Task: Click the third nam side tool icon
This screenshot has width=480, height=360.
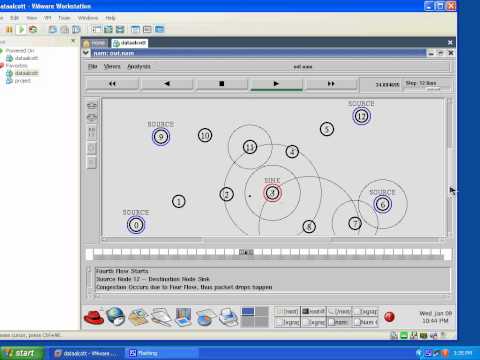Action: click(x=92, y=132)
